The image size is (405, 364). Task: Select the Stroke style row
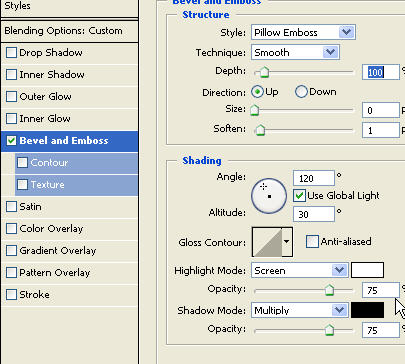(69, 295)
